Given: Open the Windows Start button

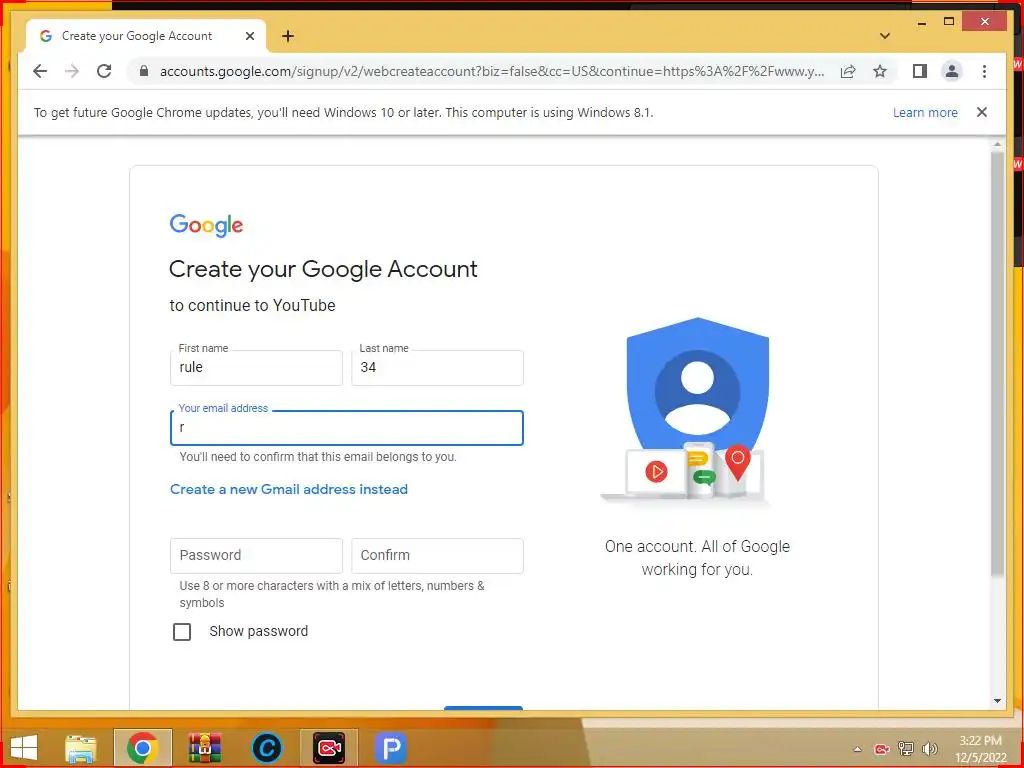Looking at the screenshot, I should pos(24,748).
